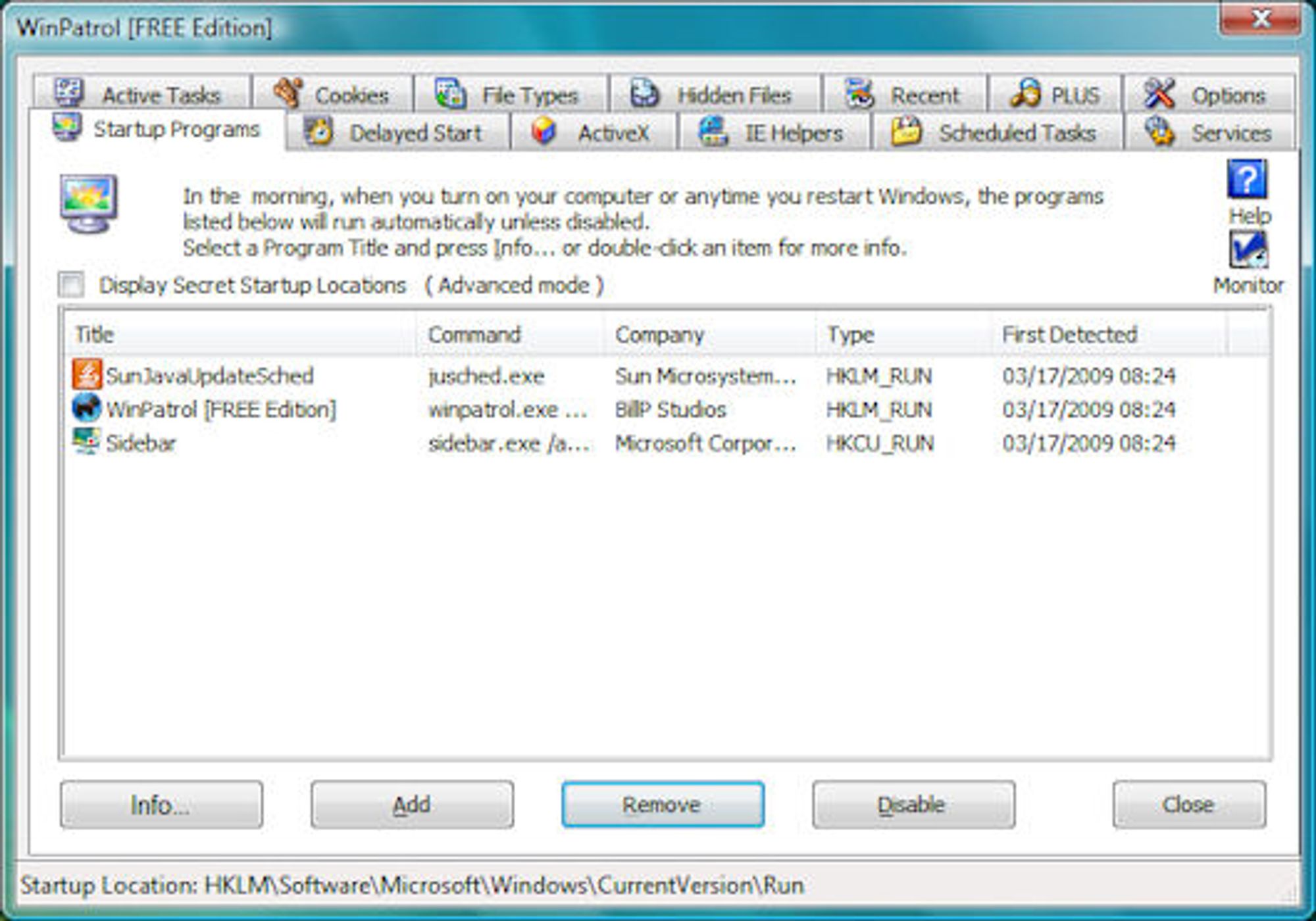
Task: Click the Recent tab icon
Action: (859, 93)
